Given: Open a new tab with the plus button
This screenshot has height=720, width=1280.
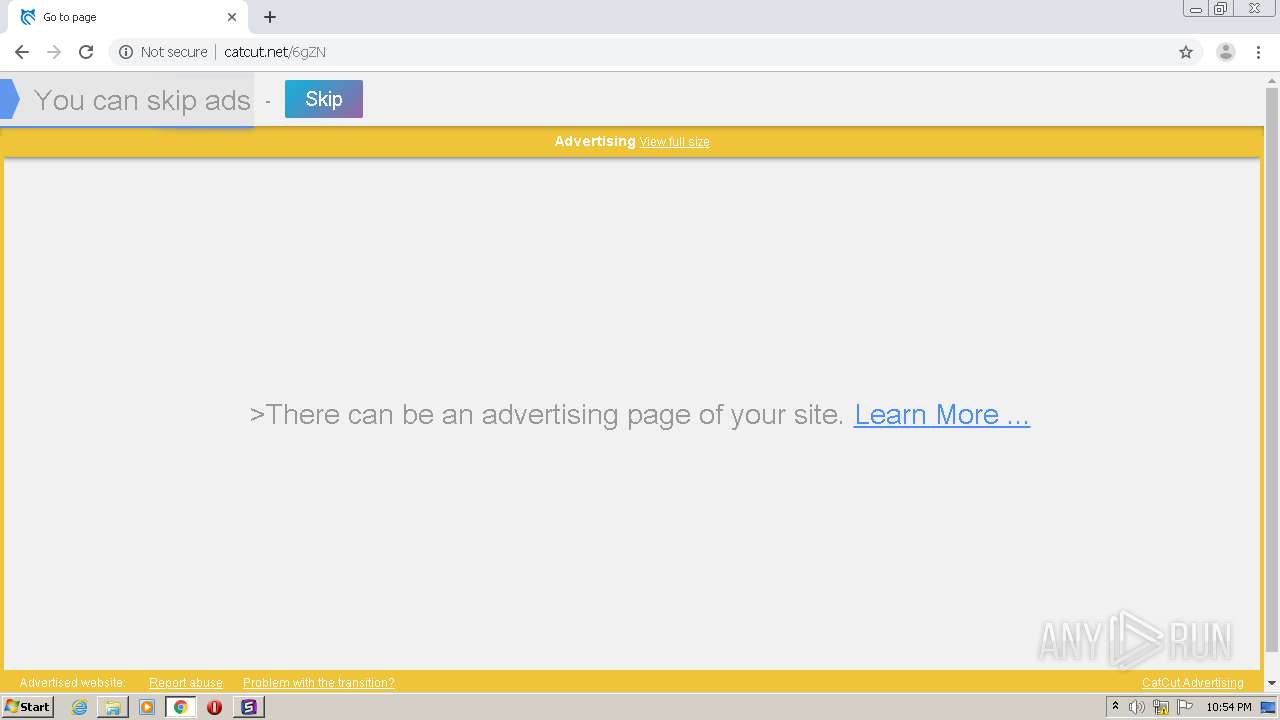Looking at the screenshot, I should point(270,17).
